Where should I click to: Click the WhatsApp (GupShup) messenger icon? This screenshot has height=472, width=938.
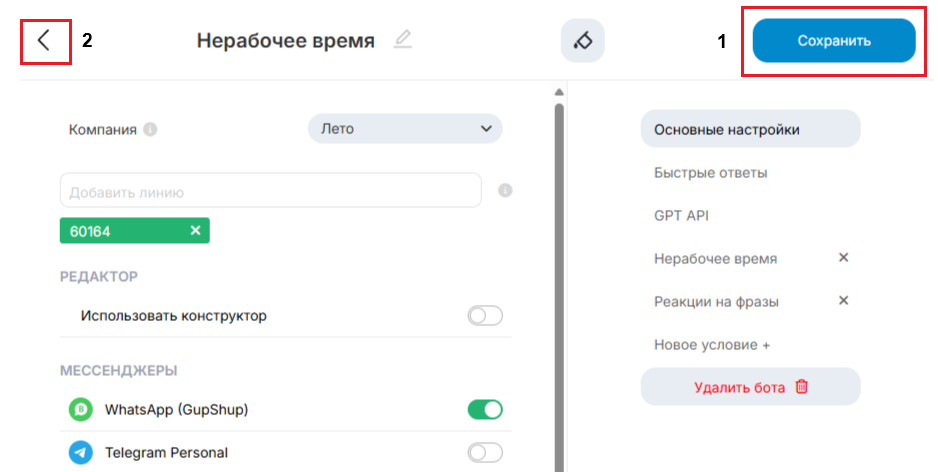click(x=81, y=409)
